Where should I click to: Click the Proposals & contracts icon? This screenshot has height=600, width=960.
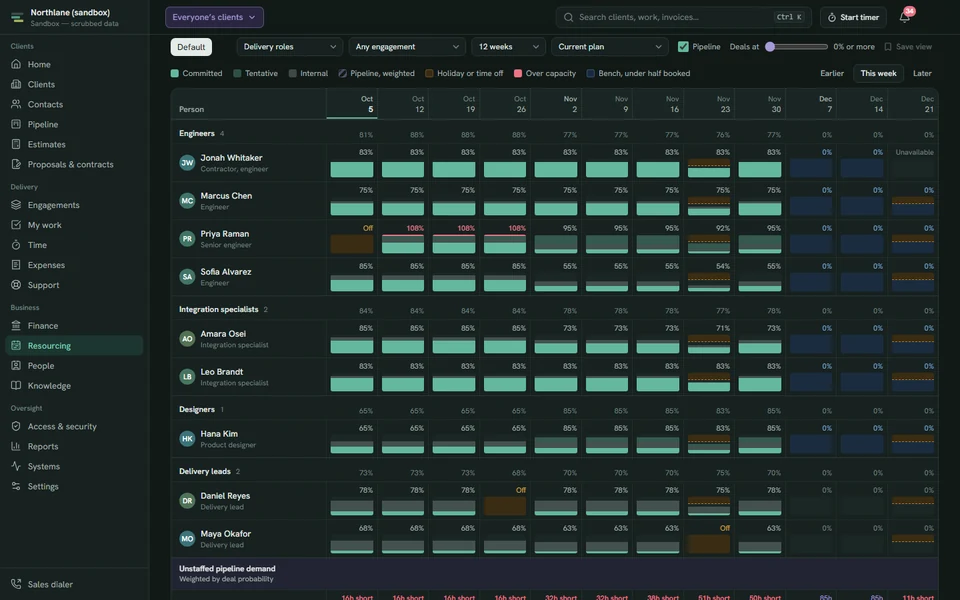point(16,164)
